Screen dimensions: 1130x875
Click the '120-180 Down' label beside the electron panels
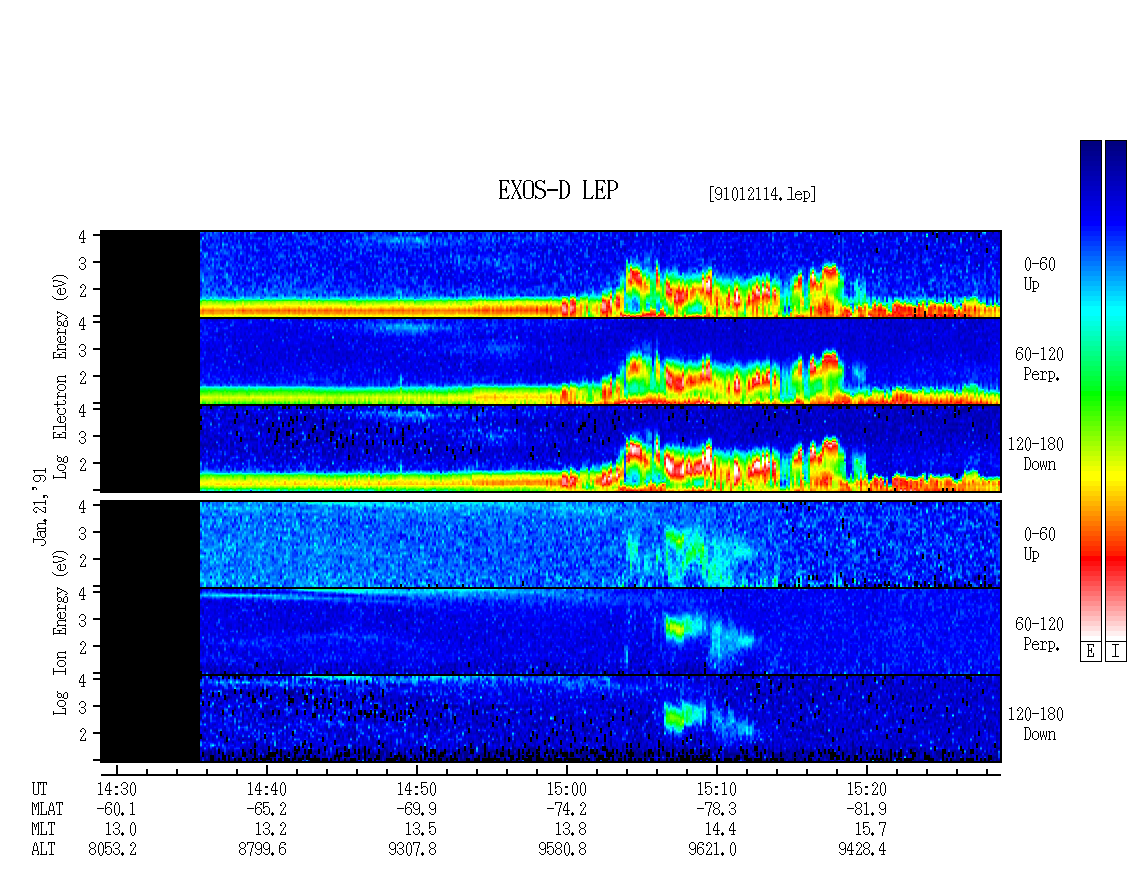point(1036,454)
